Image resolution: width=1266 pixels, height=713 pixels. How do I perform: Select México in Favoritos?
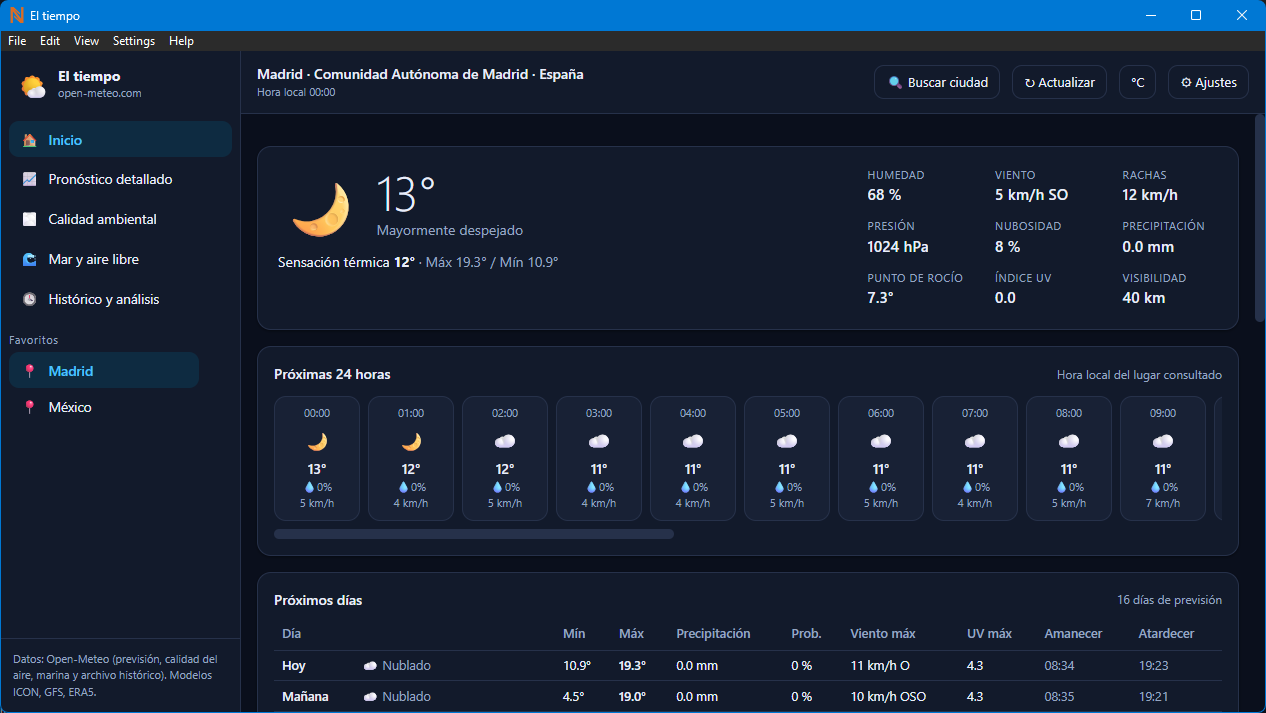[x=104, y=407]
